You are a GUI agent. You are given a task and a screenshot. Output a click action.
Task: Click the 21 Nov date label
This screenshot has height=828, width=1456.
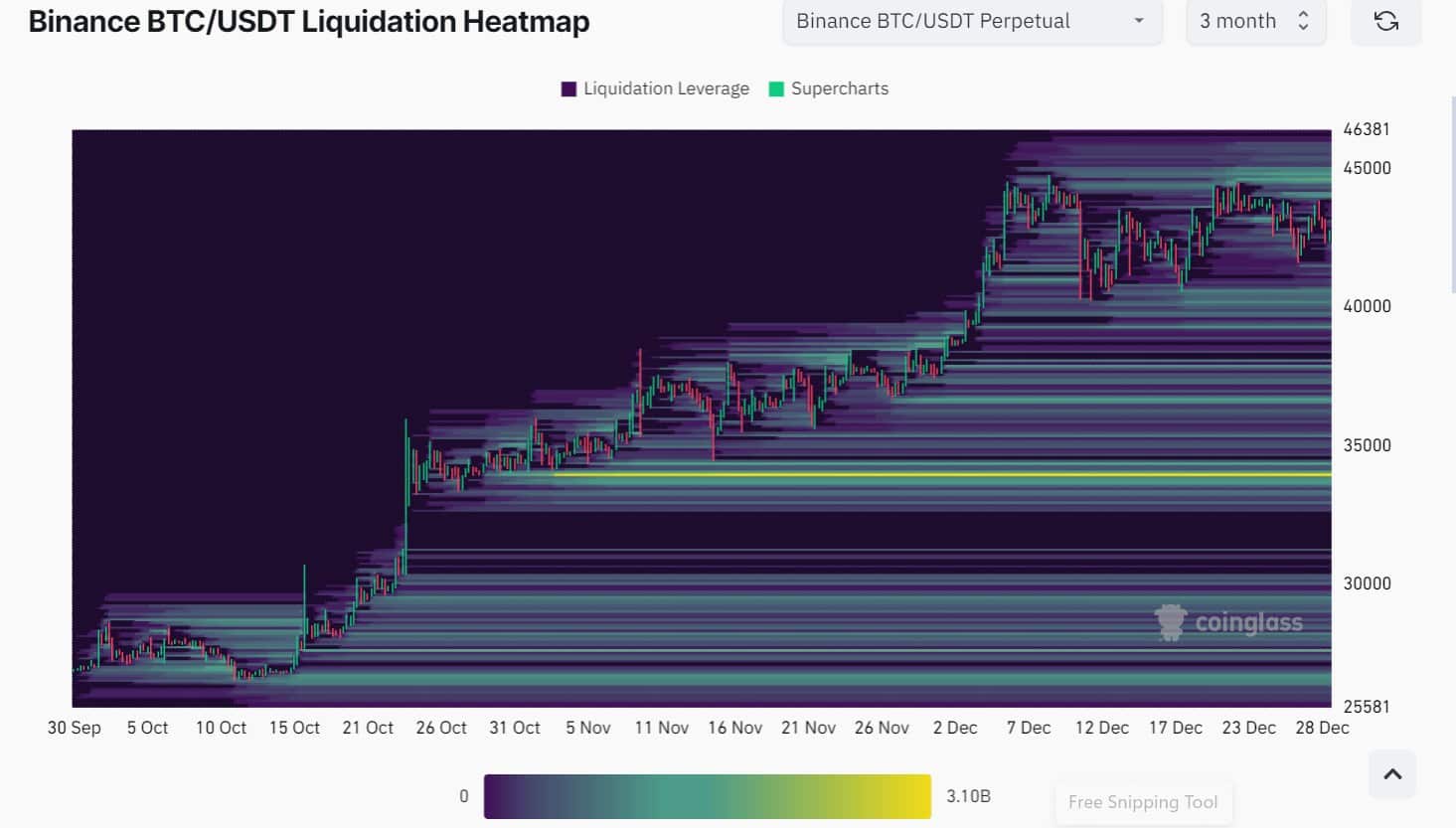pos(808,728)
